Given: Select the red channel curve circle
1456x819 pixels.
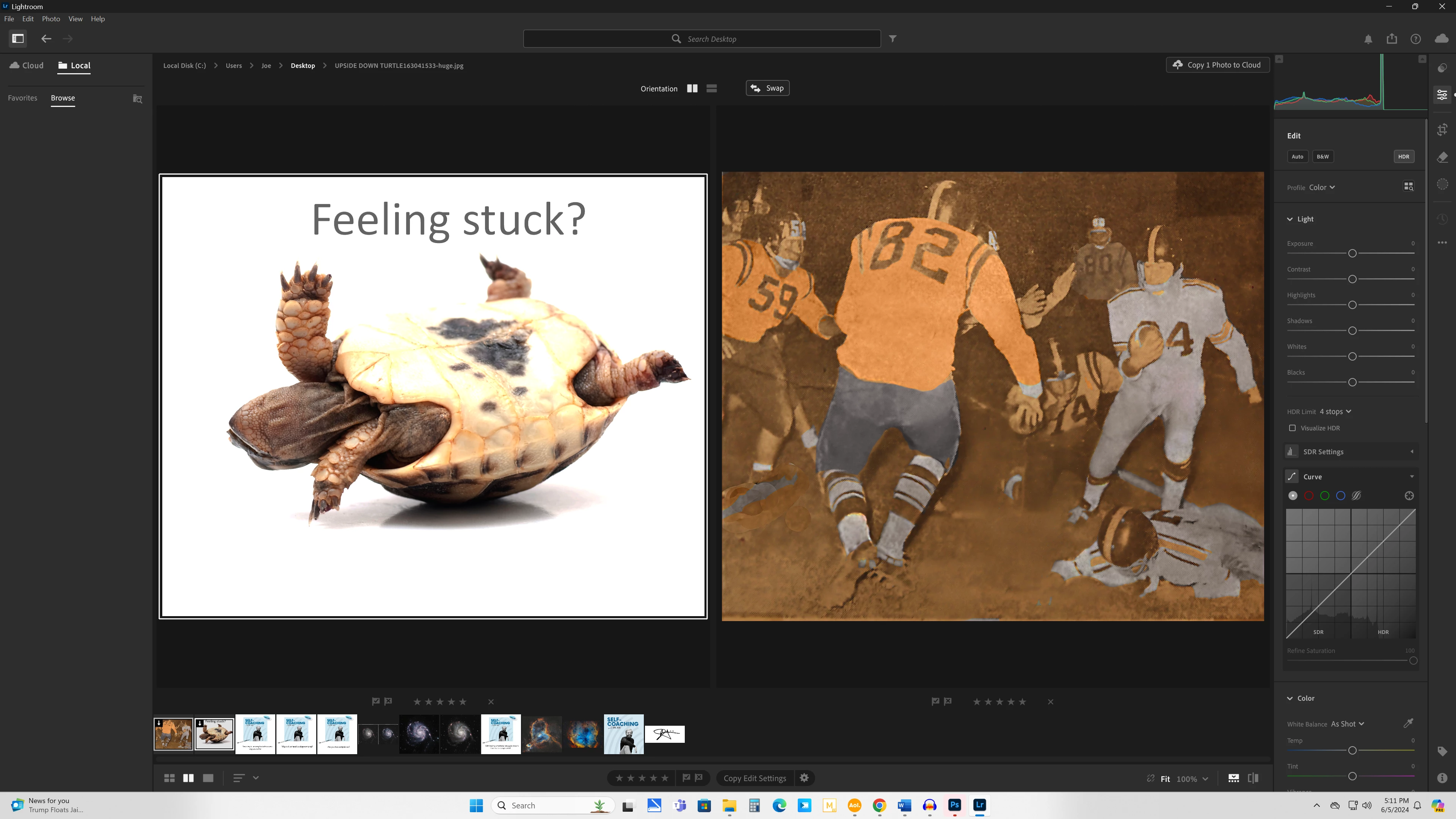Looking at the screenshot, I should click(x=1309, y=496).
